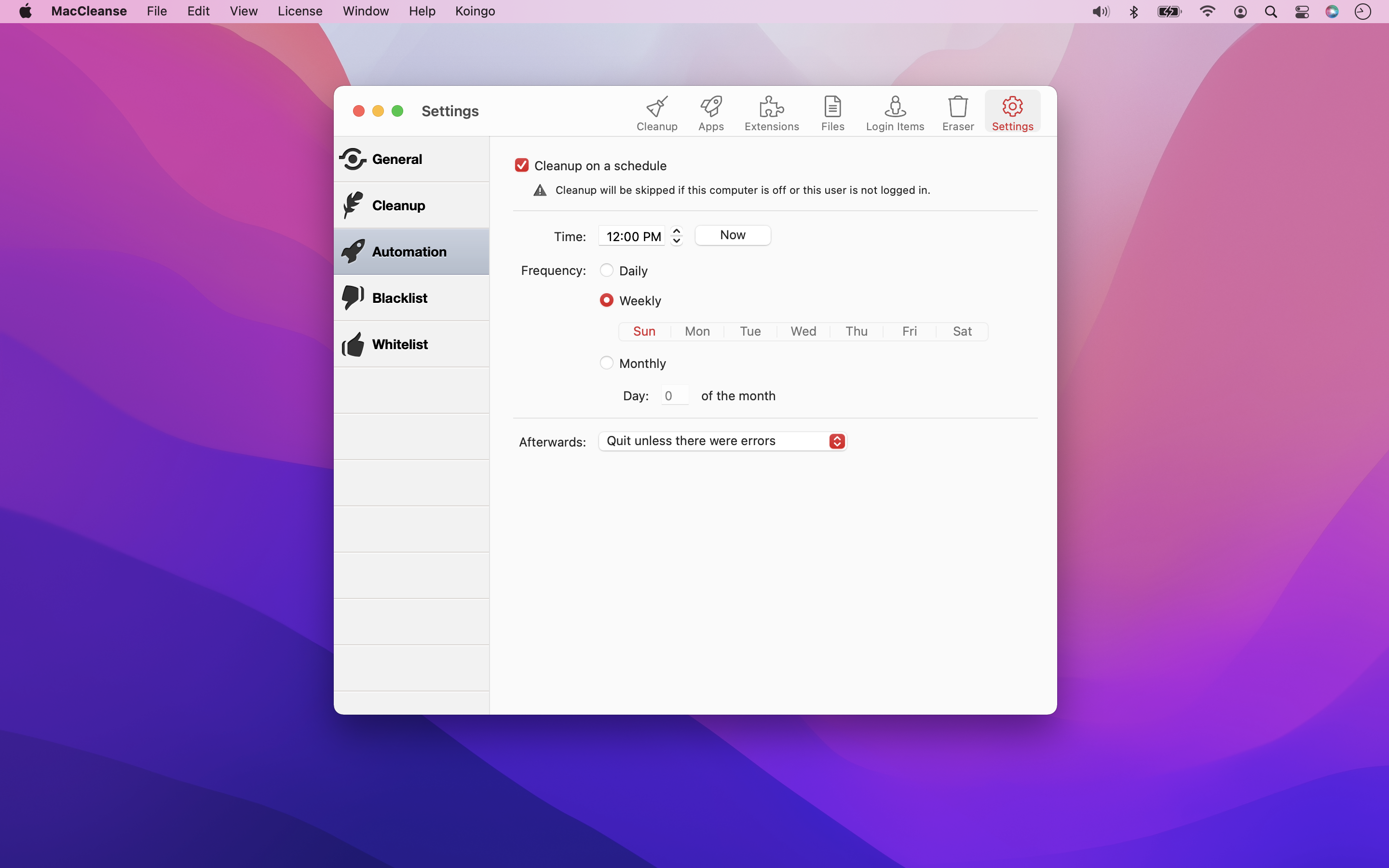Click the Time field showing 12:00 PM
The height and width of the screenshot is (868, 1389).
(632, 236)
